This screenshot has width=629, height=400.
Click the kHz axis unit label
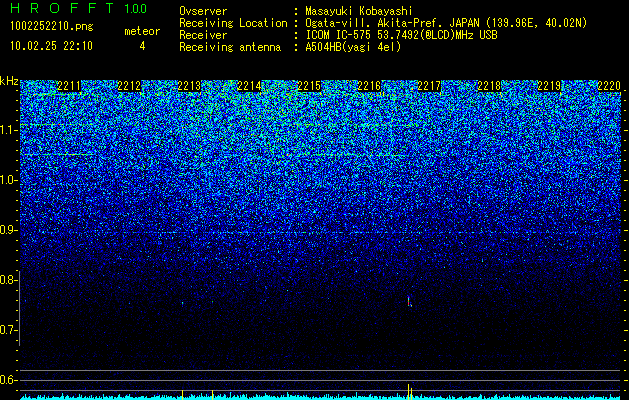tap(9, 81)
